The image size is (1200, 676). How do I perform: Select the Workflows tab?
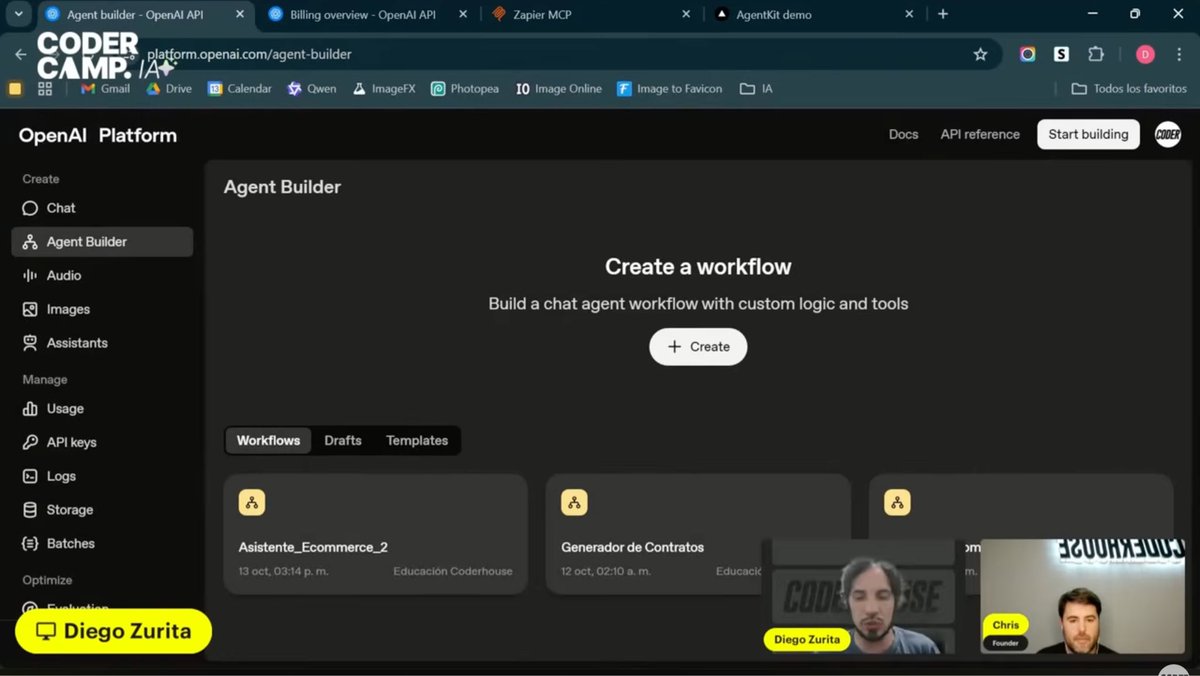[x=268, y=440]
